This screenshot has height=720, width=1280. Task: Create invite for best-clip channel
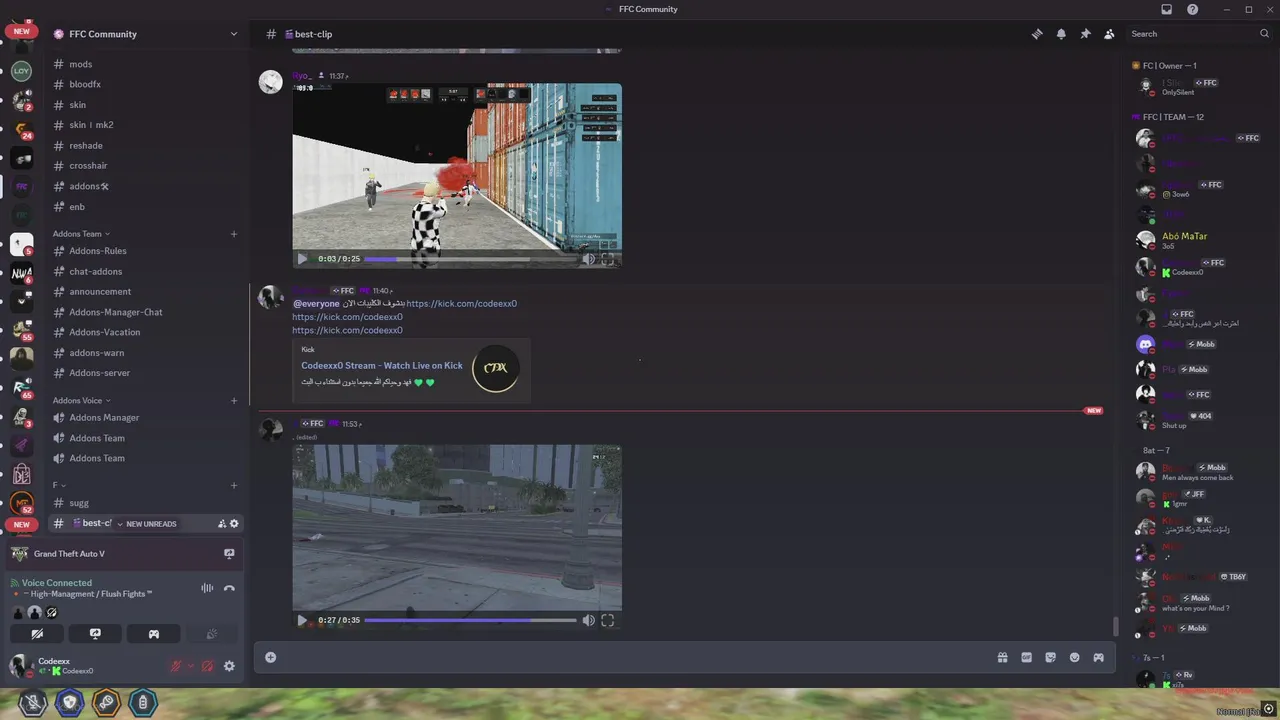click(222, 523)
